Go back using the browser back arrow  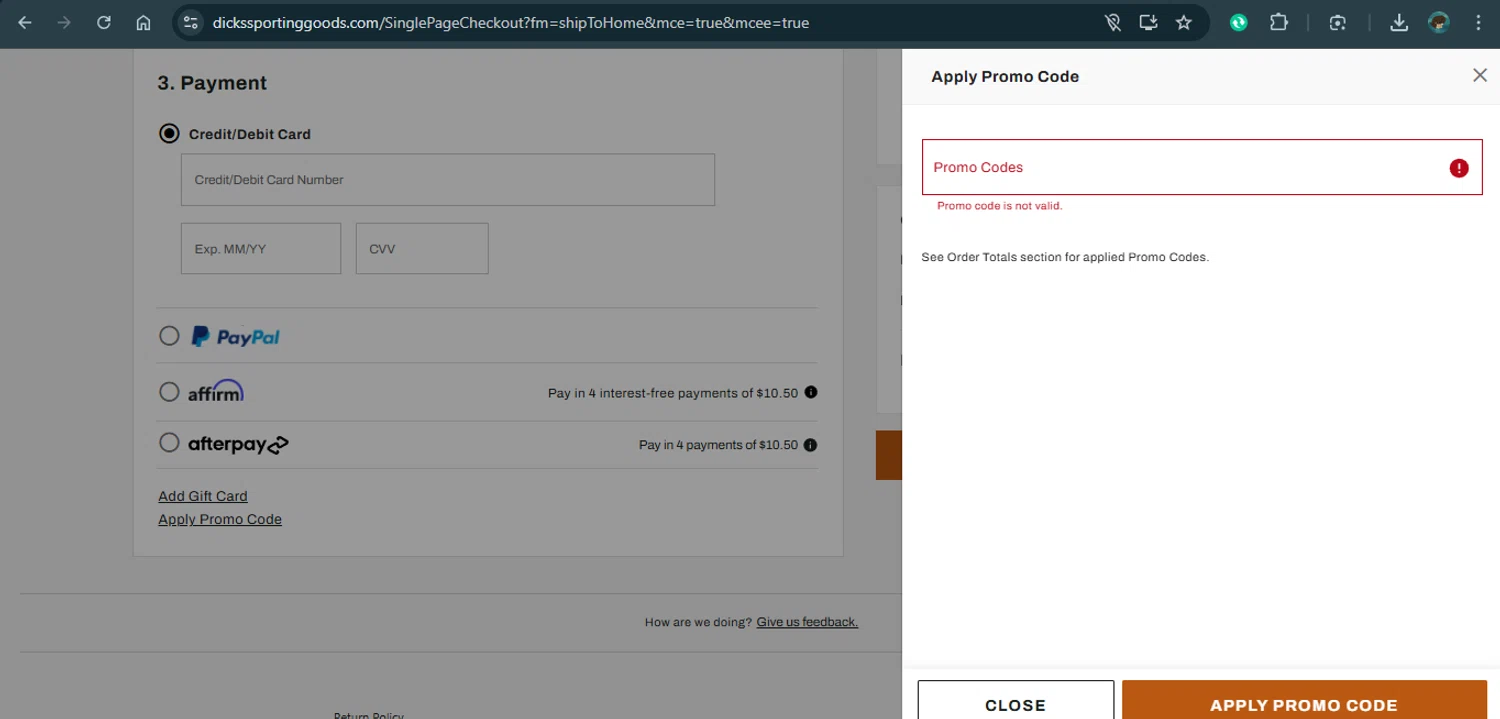(25, 22)
